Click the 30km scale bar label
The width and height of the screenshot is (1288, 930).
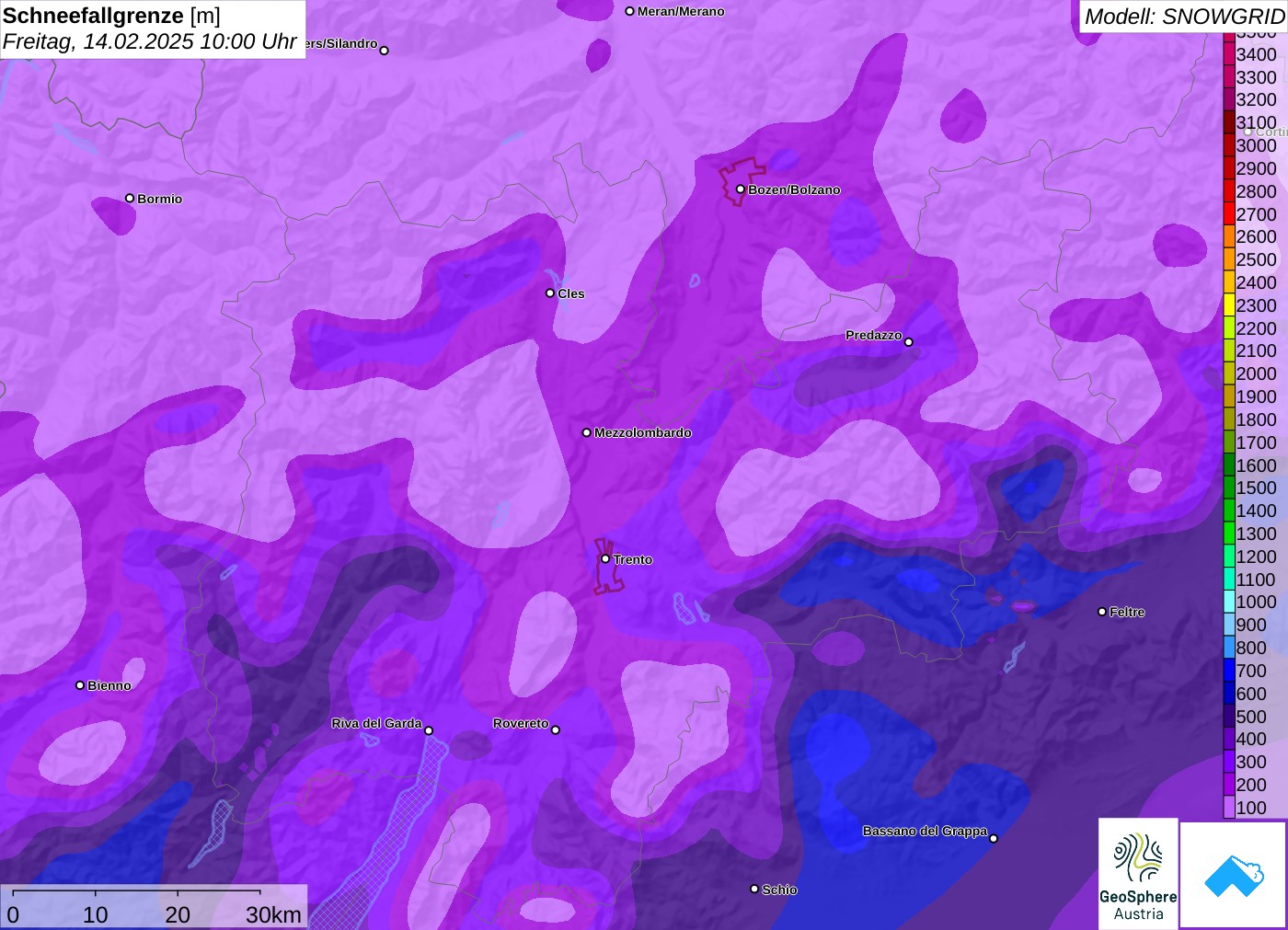273,914
